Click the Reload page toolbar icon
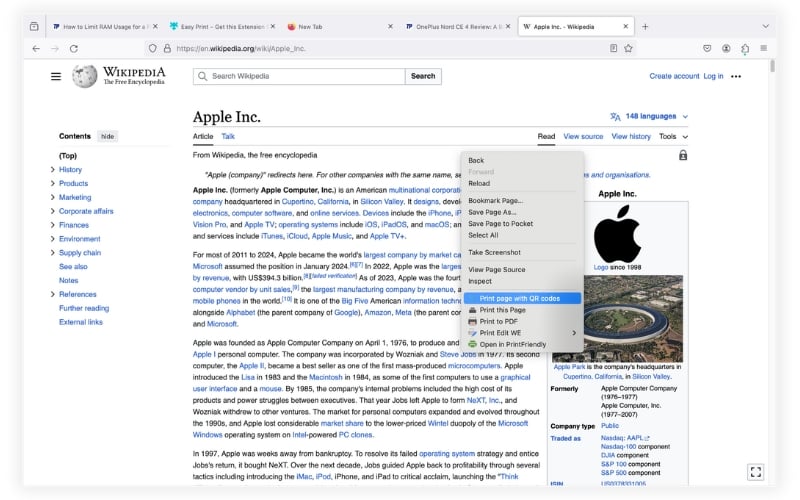Screen dimensions: 800x500 74,48
